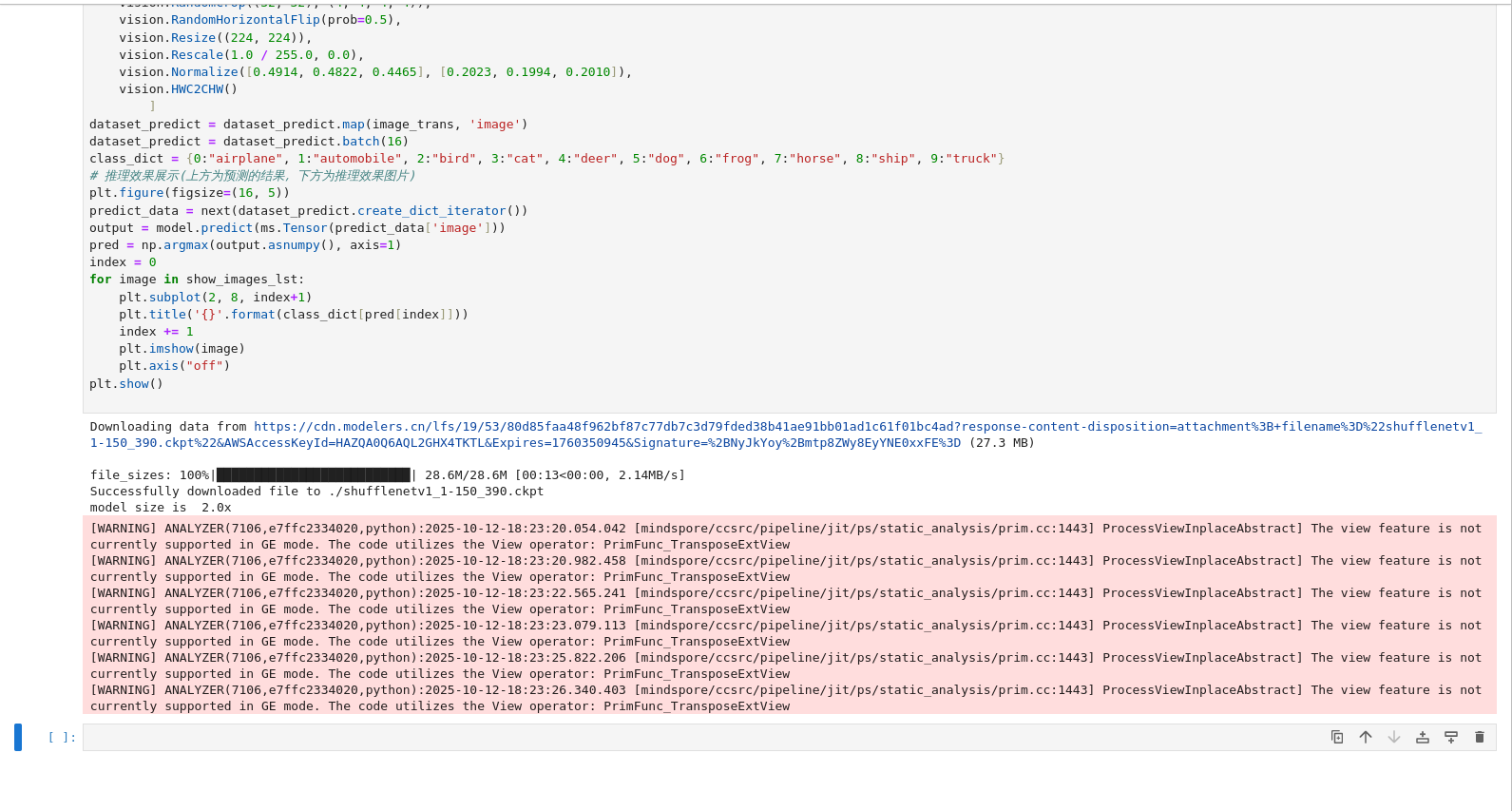This screenshot has width=1512, height=811.
Task: Click the move cell down arrow
Action: click(x=1394, y=737)
